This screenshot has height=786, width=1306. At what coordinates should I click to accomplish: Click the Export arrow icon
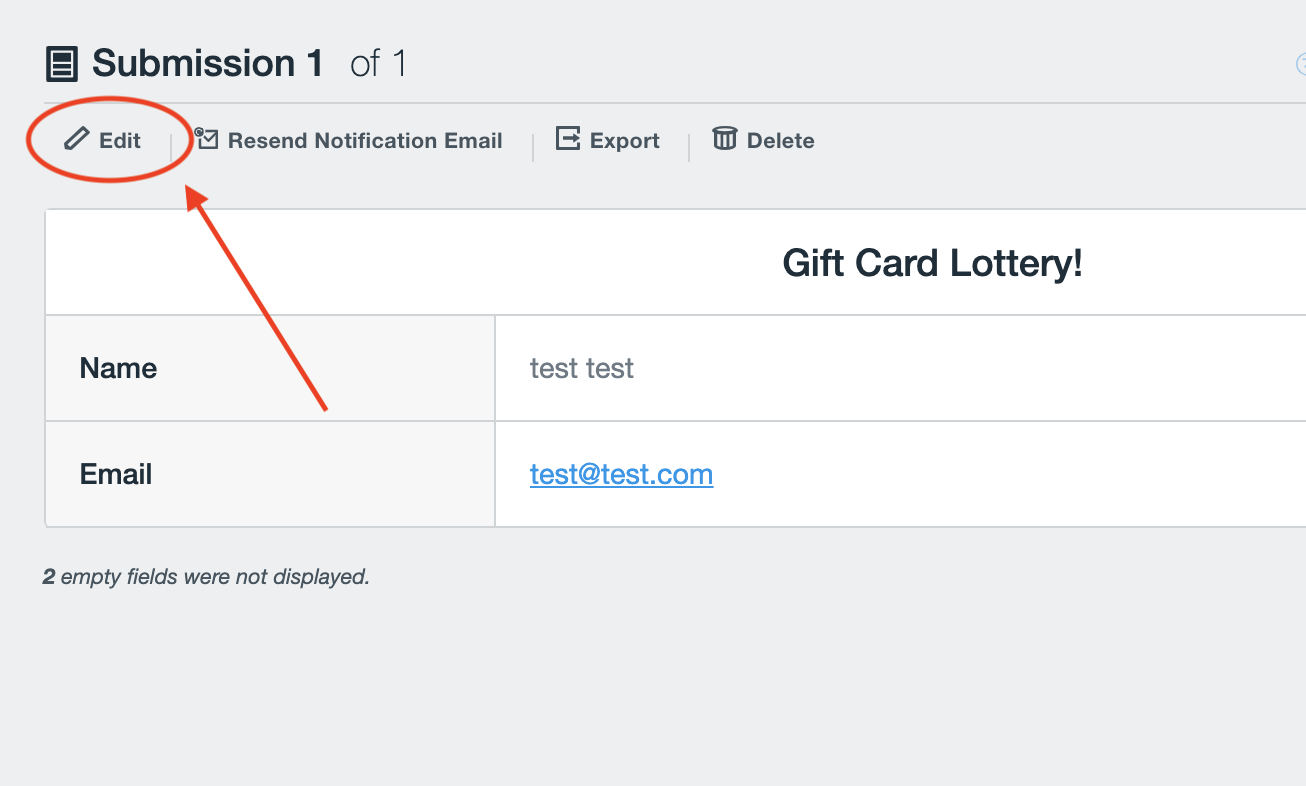pos(568,139)
